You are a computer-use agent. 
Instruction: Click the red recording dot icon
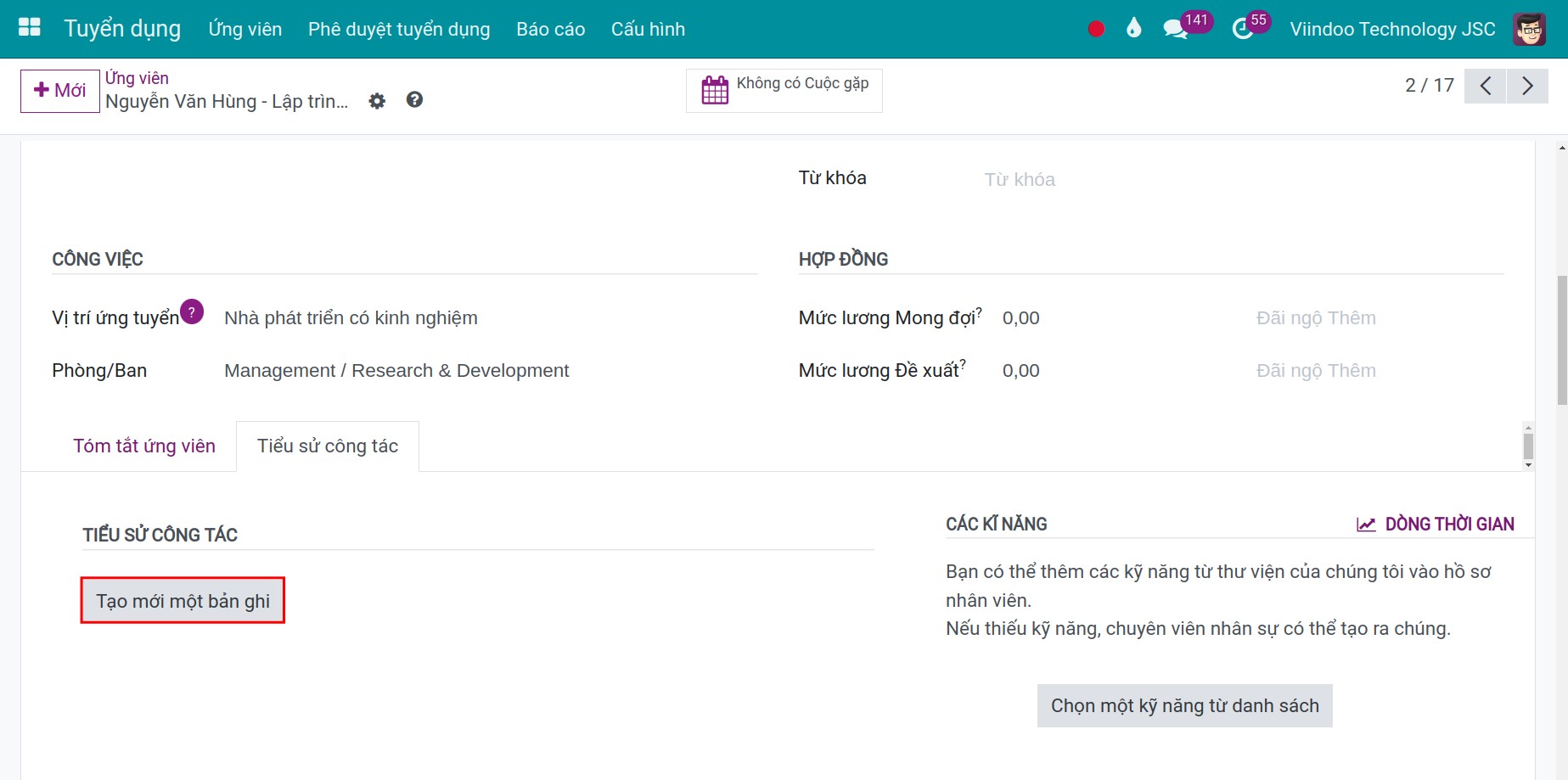(1096, 29)
